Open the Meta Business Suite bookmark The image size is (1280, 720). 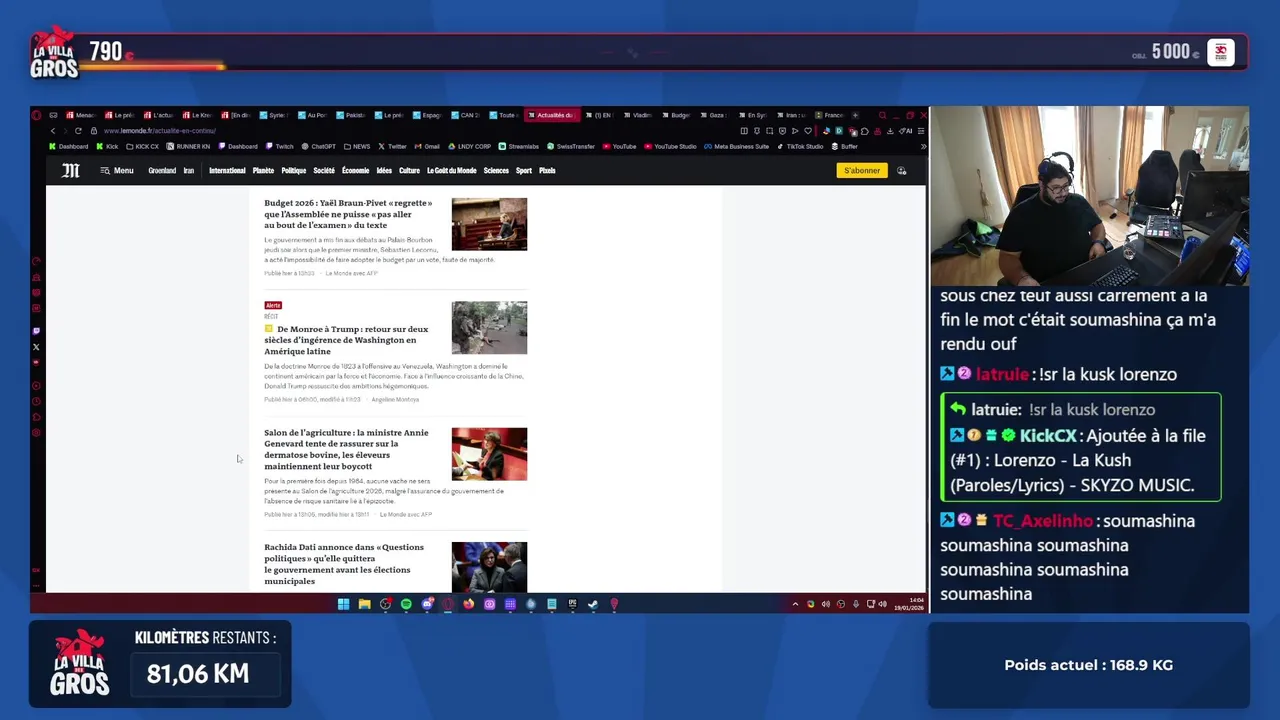pos(736,147)
